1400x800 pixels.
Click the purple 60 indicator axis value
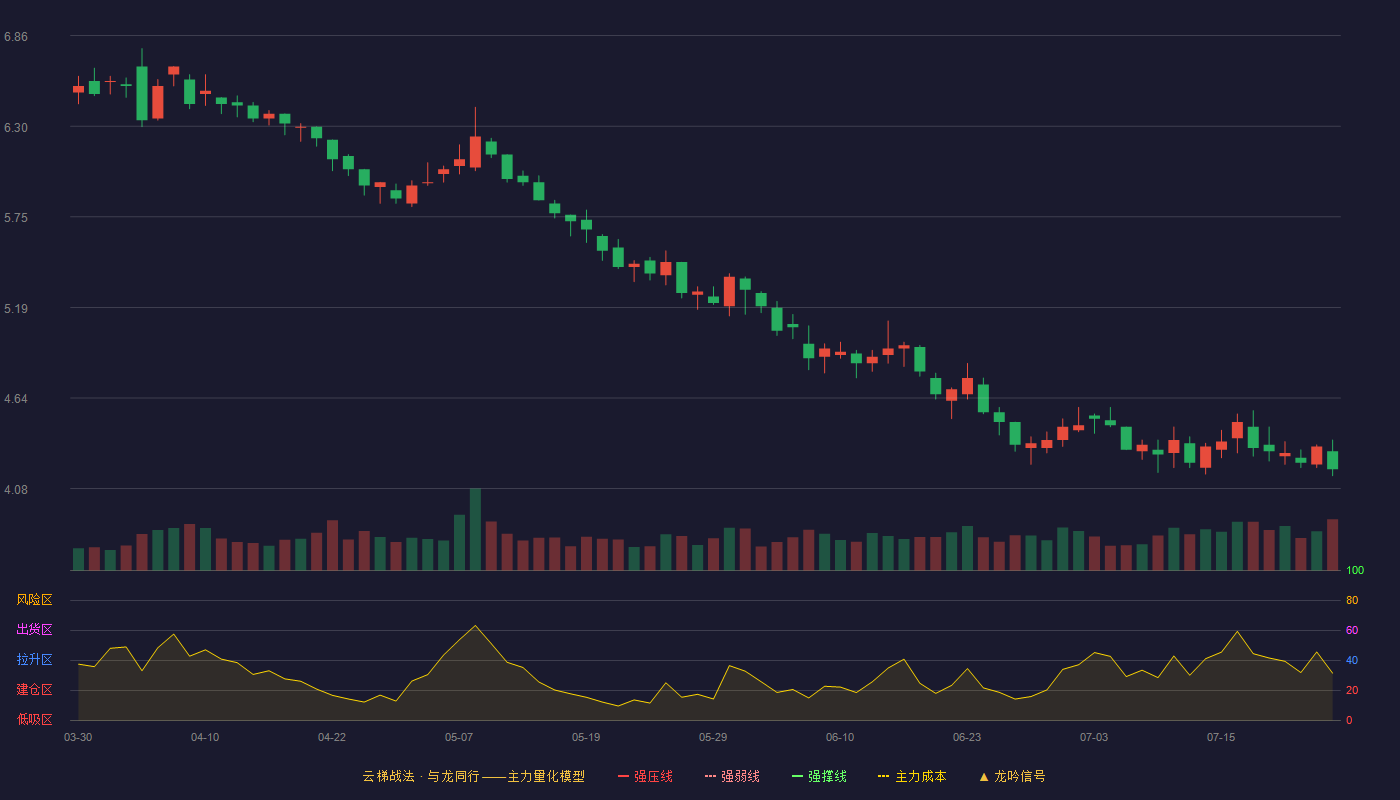[1352, 630]
